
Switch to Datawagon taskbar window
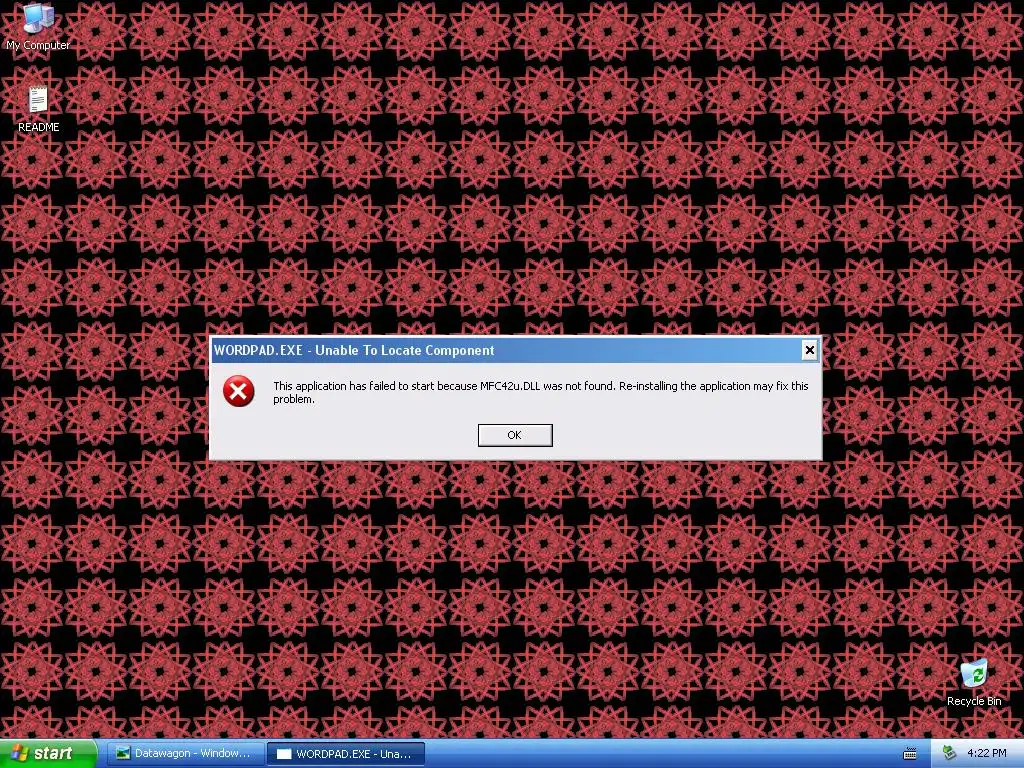(x=185, y=754)
